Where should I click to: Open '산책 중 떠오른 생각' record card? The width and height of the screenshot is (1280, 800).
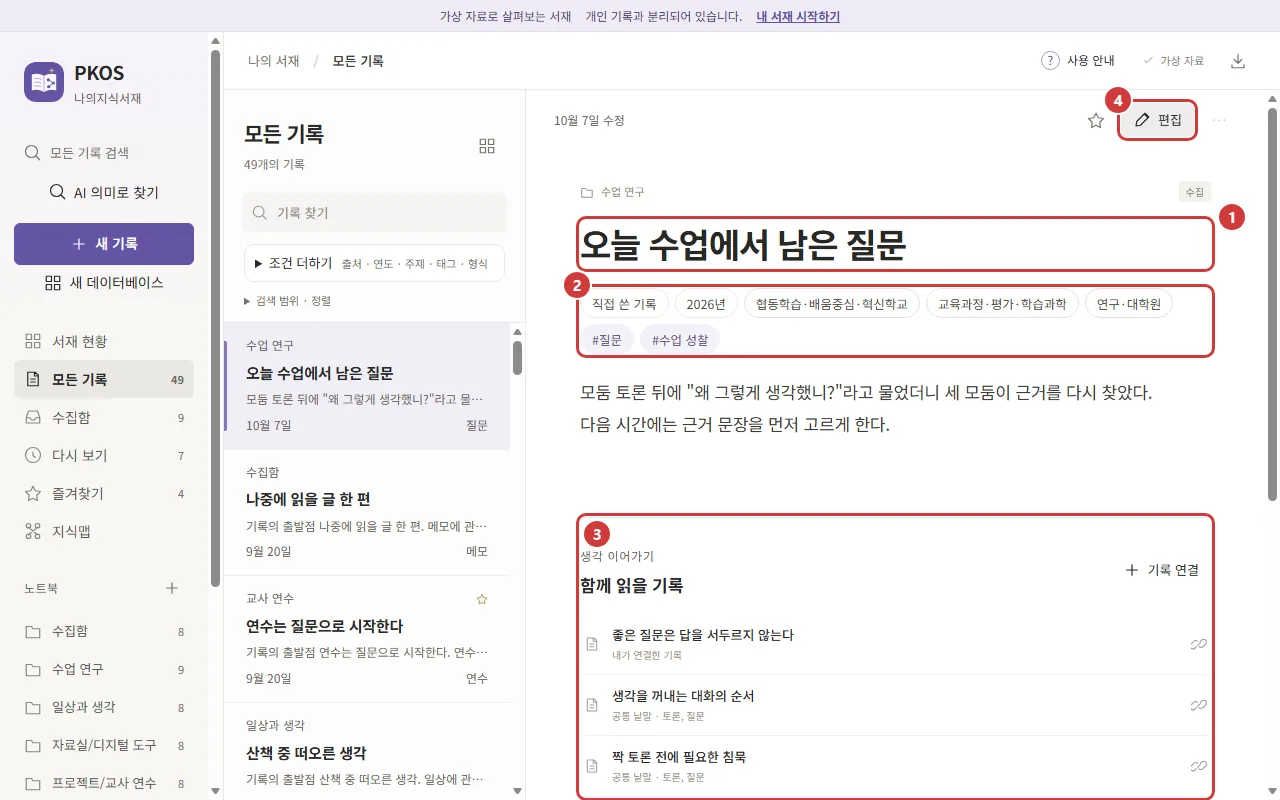pos(367,750)
